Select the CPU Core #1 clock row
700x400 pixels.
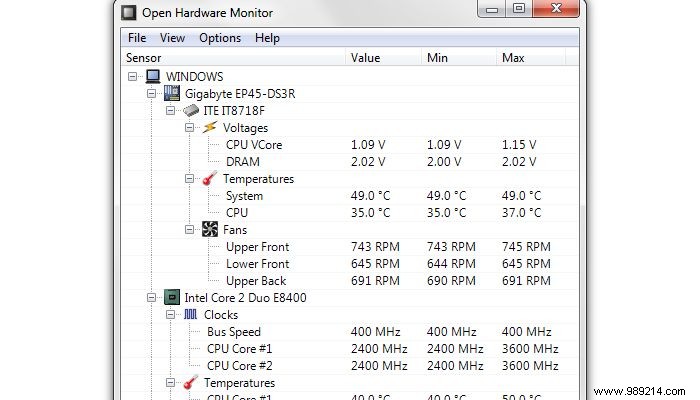coord(350,349)
